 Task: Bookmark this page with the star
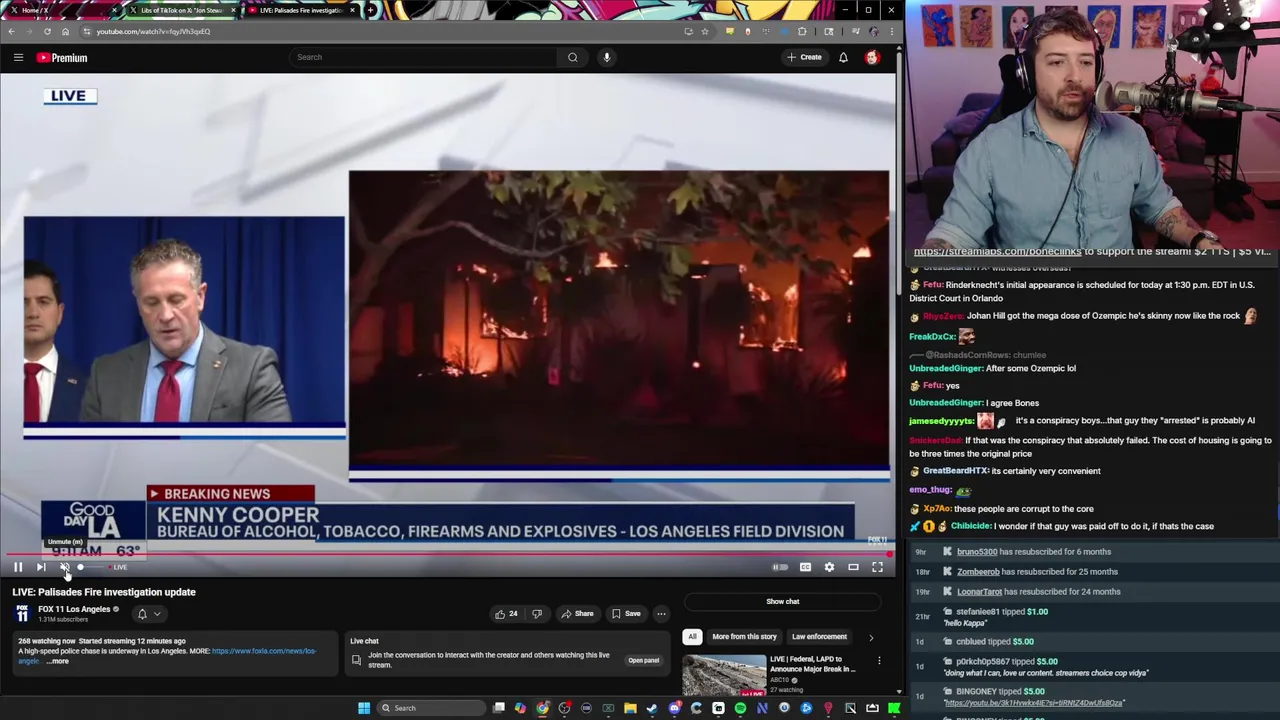(704, 31)
